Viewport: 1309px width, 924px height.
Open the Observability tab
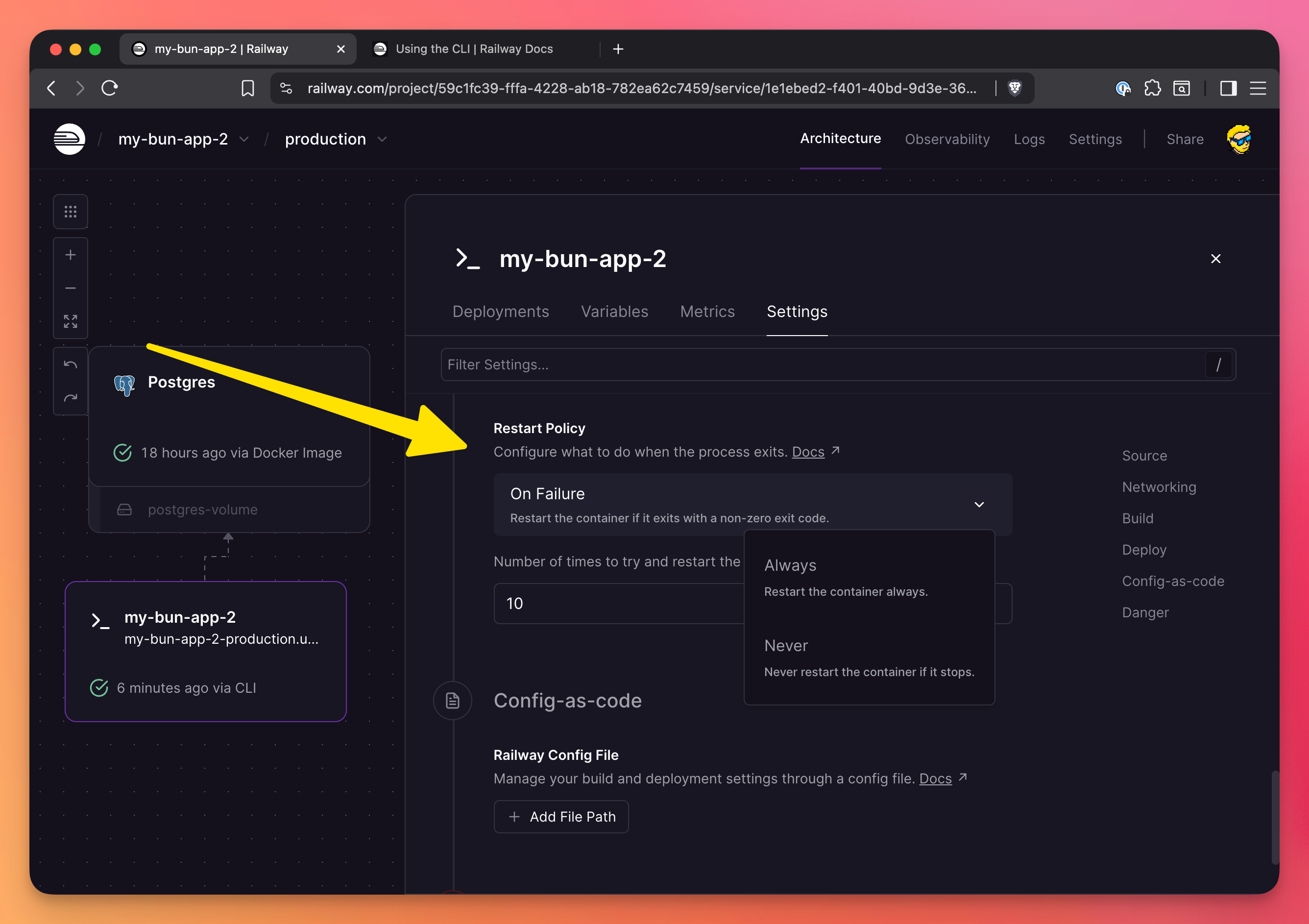(946, 140)
